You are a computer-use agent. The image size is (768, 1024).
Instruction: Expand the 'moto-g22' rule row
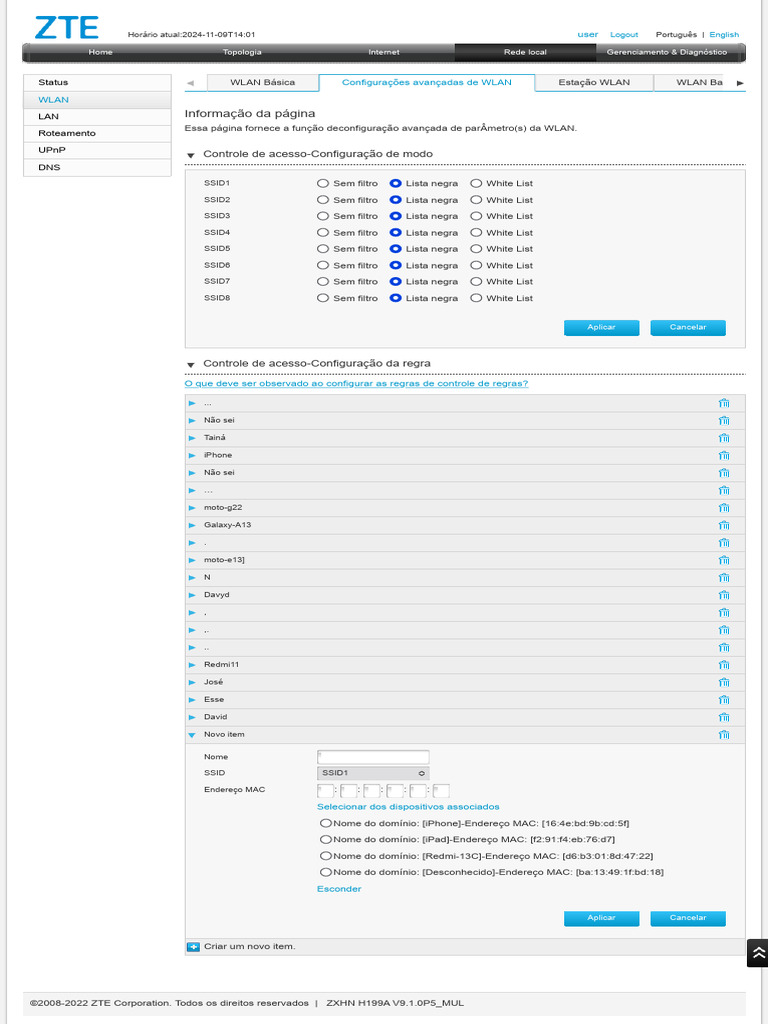[192, 508]
